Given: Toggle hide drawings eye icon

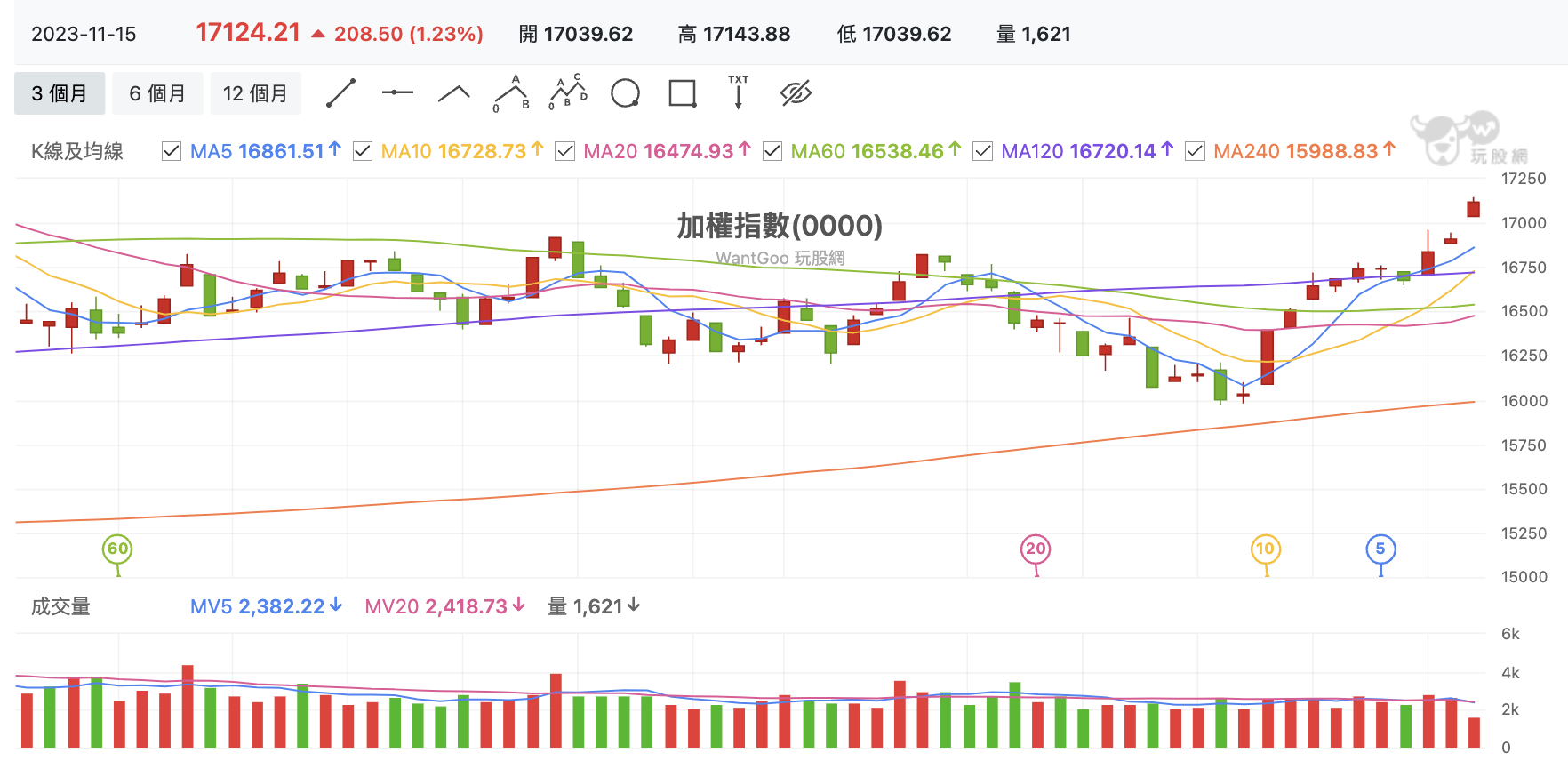Looking at the screenshot, I should (x=796, y=92).
